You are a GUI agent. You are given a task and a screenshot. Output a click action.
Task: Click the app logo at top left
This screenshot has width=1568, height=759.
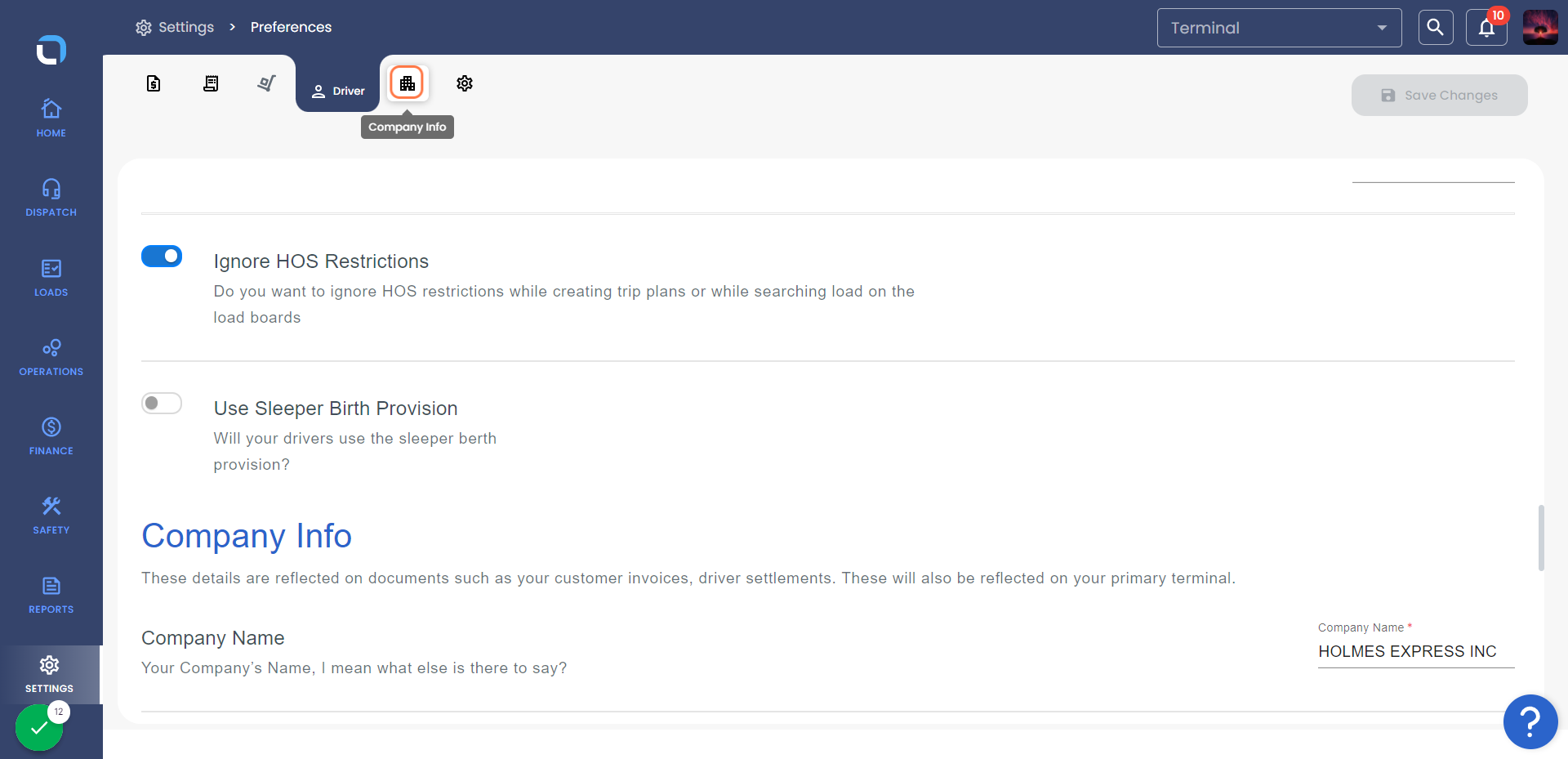tap(51, 50)
